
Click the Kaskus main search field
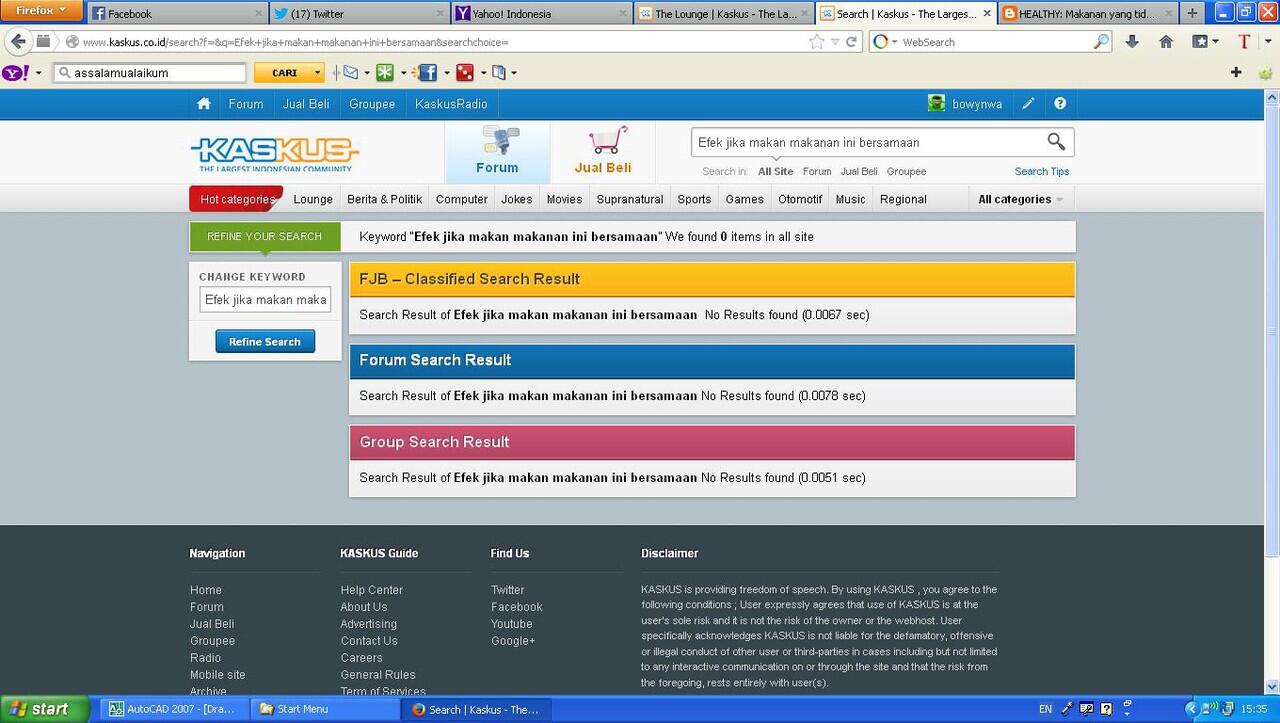(868, 142)
